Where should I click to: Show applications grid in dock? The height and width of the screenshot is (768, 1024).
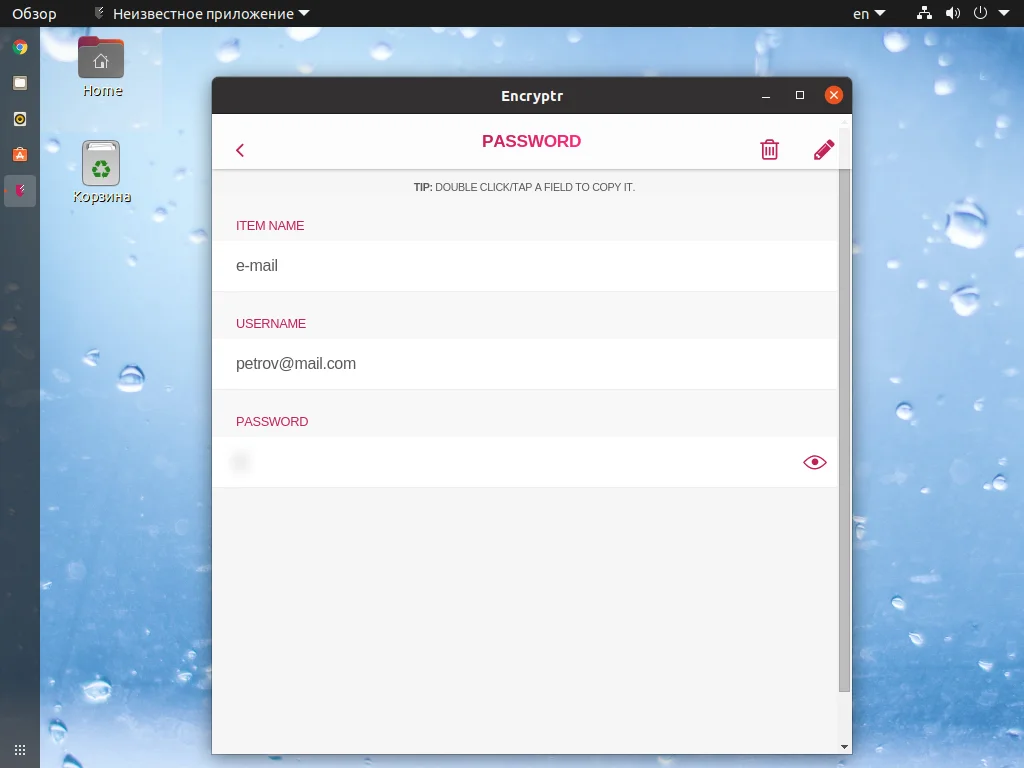coord(20,750)
